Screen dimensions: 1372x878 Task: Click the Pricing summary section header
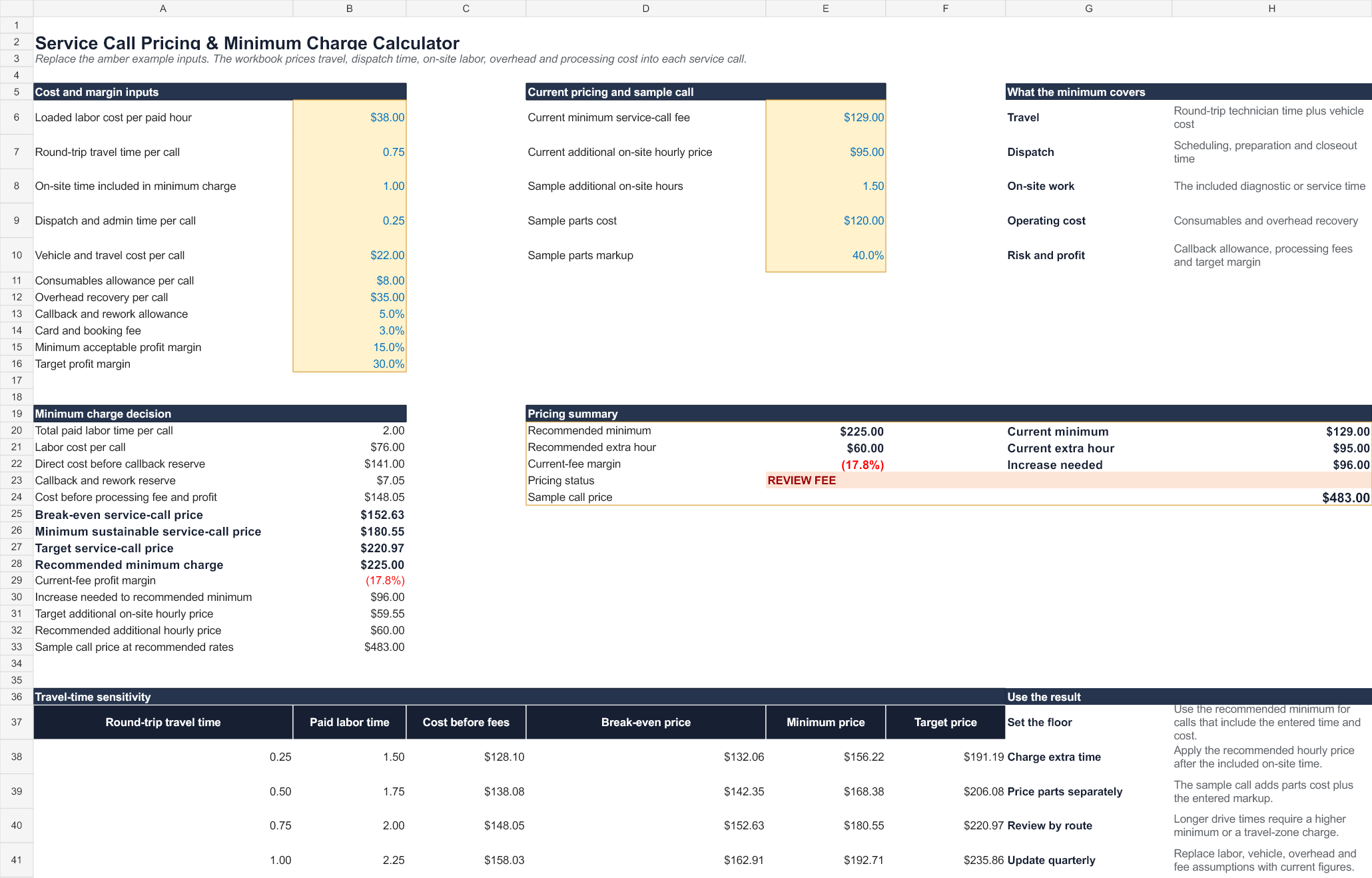click(x=949, y=414)
